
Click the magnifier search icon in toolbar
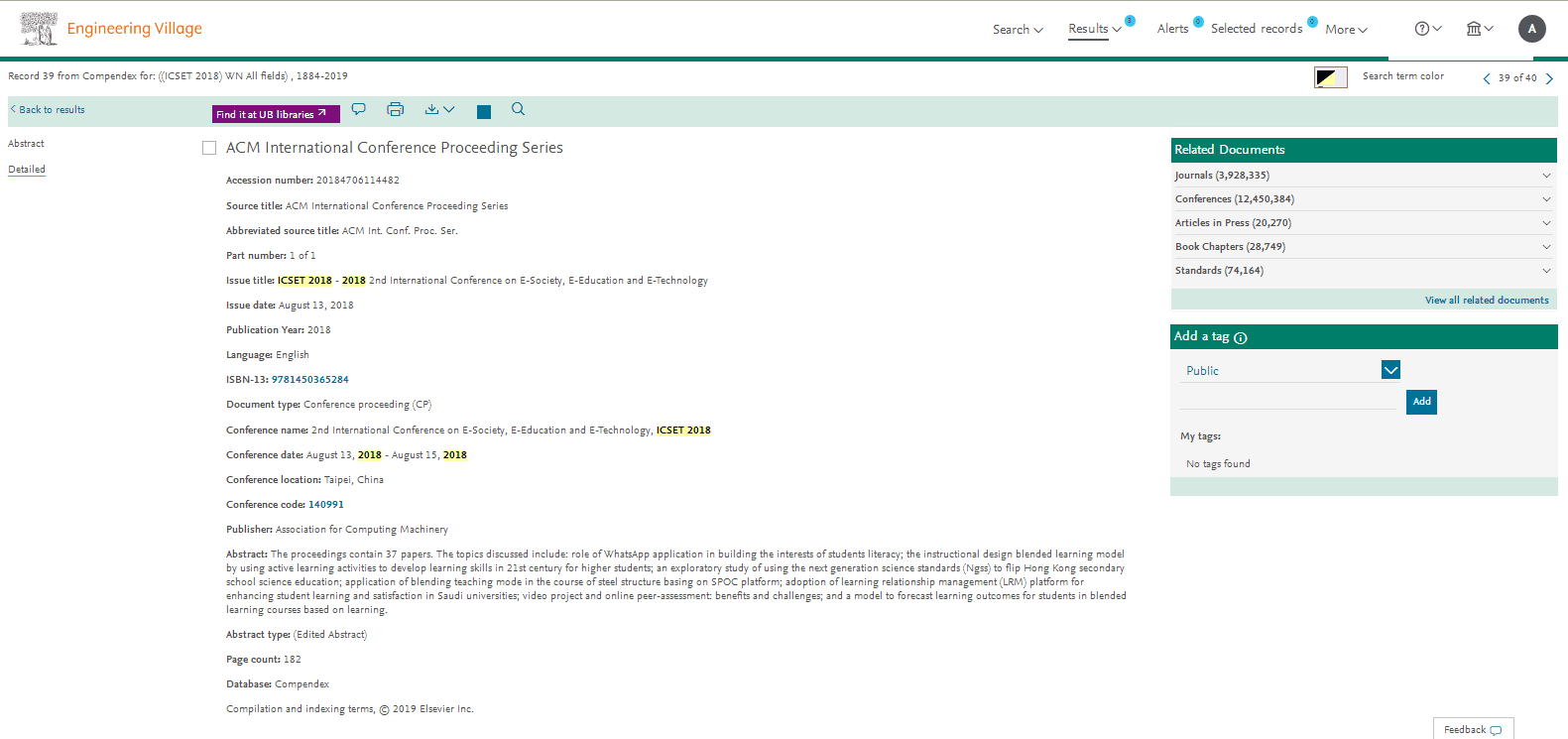click(x=518, y=109)
